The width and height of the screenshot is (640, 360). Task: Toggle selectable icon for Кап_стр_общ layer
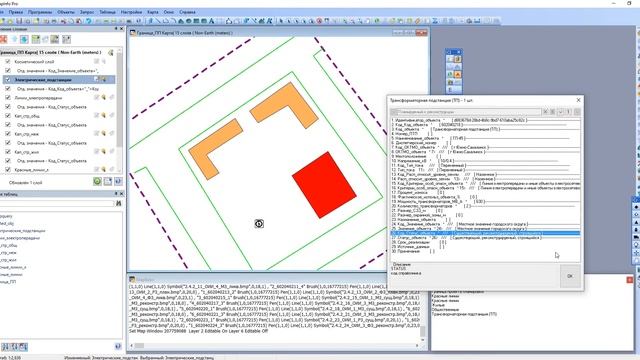(x=104, y=116)
